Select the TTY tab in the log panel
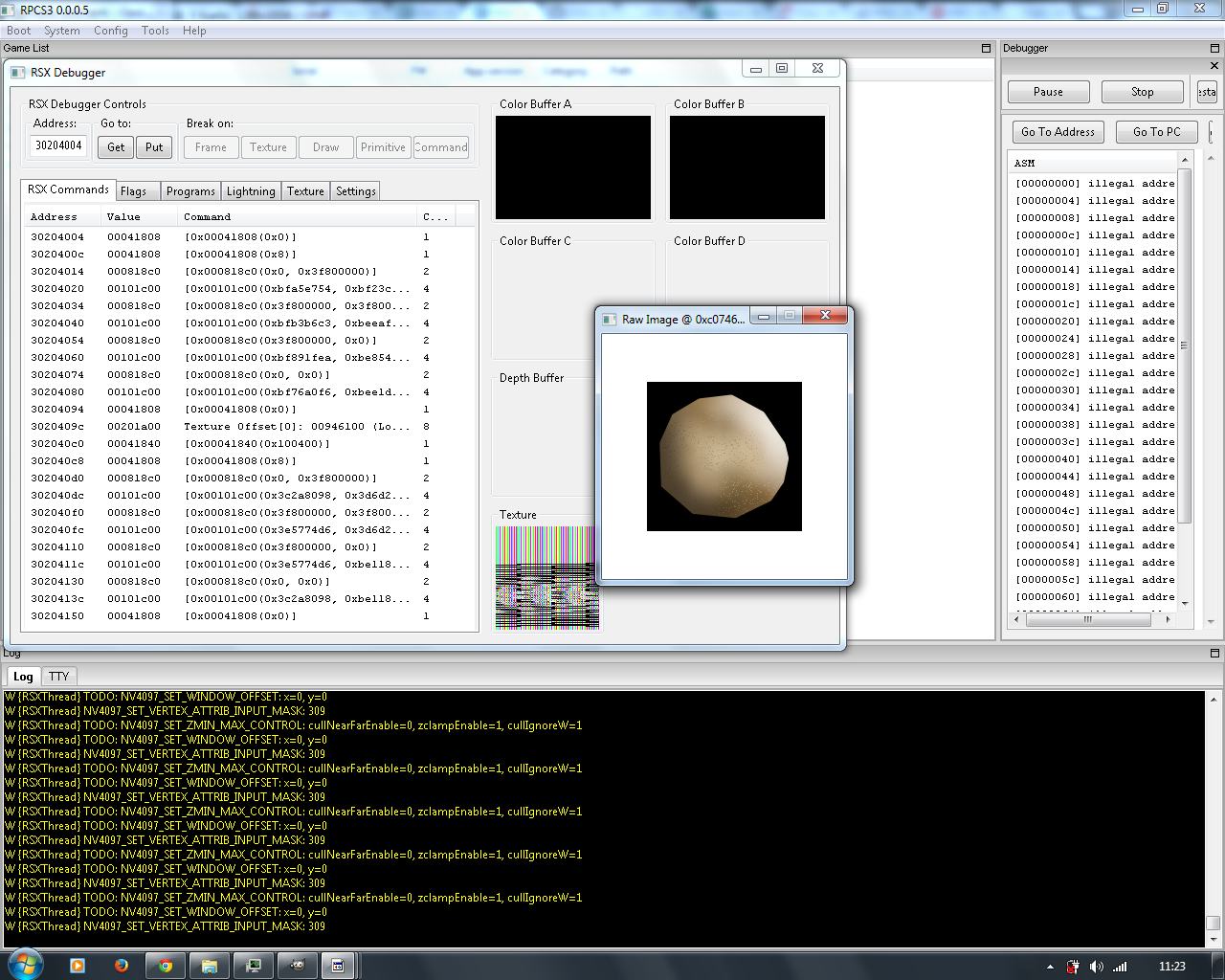The image size is (1225, 980). [x=59, y=677]
